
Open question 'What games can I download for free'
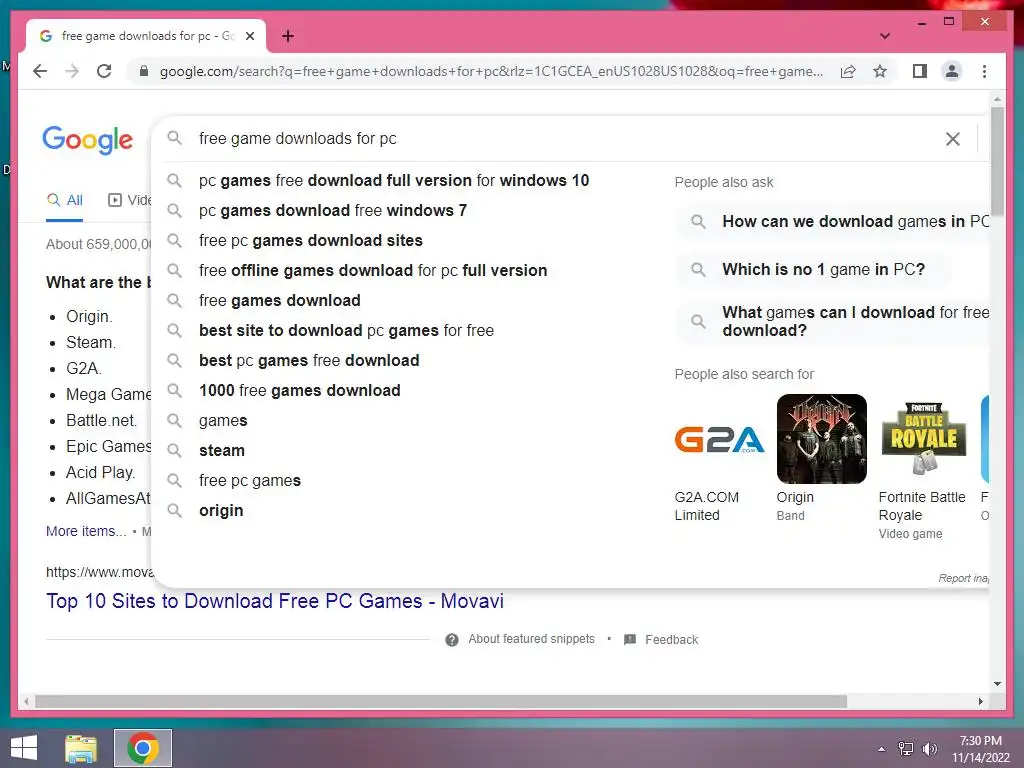(833, 321)
